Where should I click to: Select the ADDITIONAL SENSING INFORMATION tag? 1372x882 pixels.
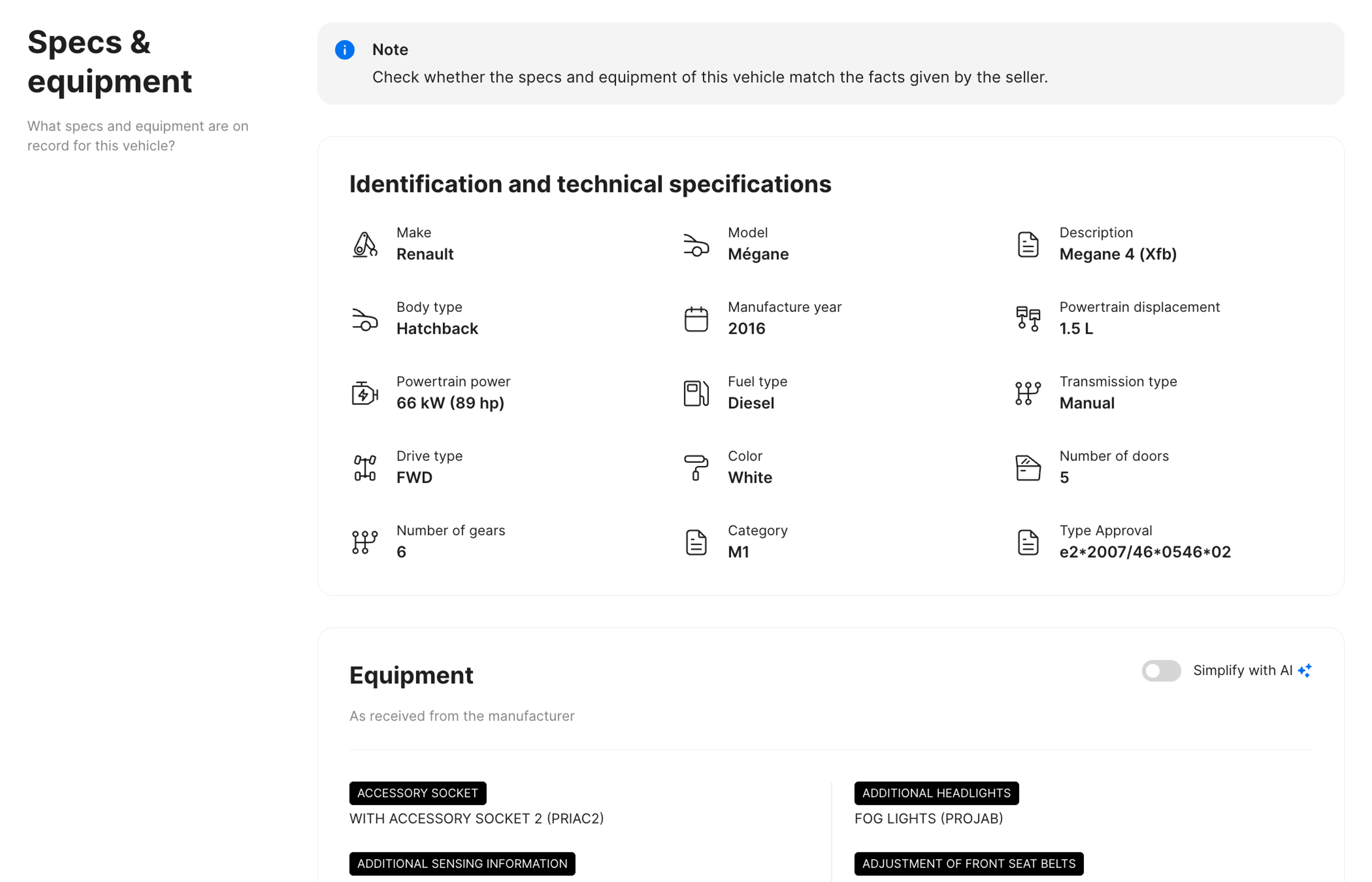coord(462,864)
